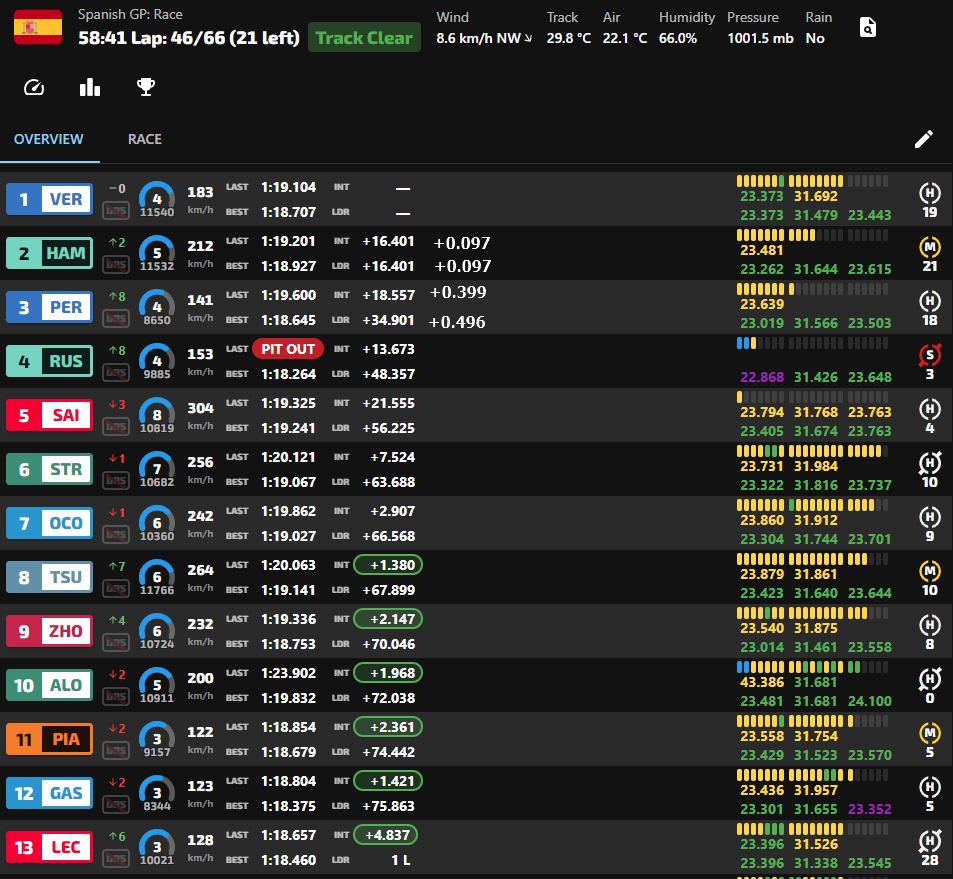Toggle PER's DRS indicator
The width and height of the screenshot is (953, 879).
(116, 319)
